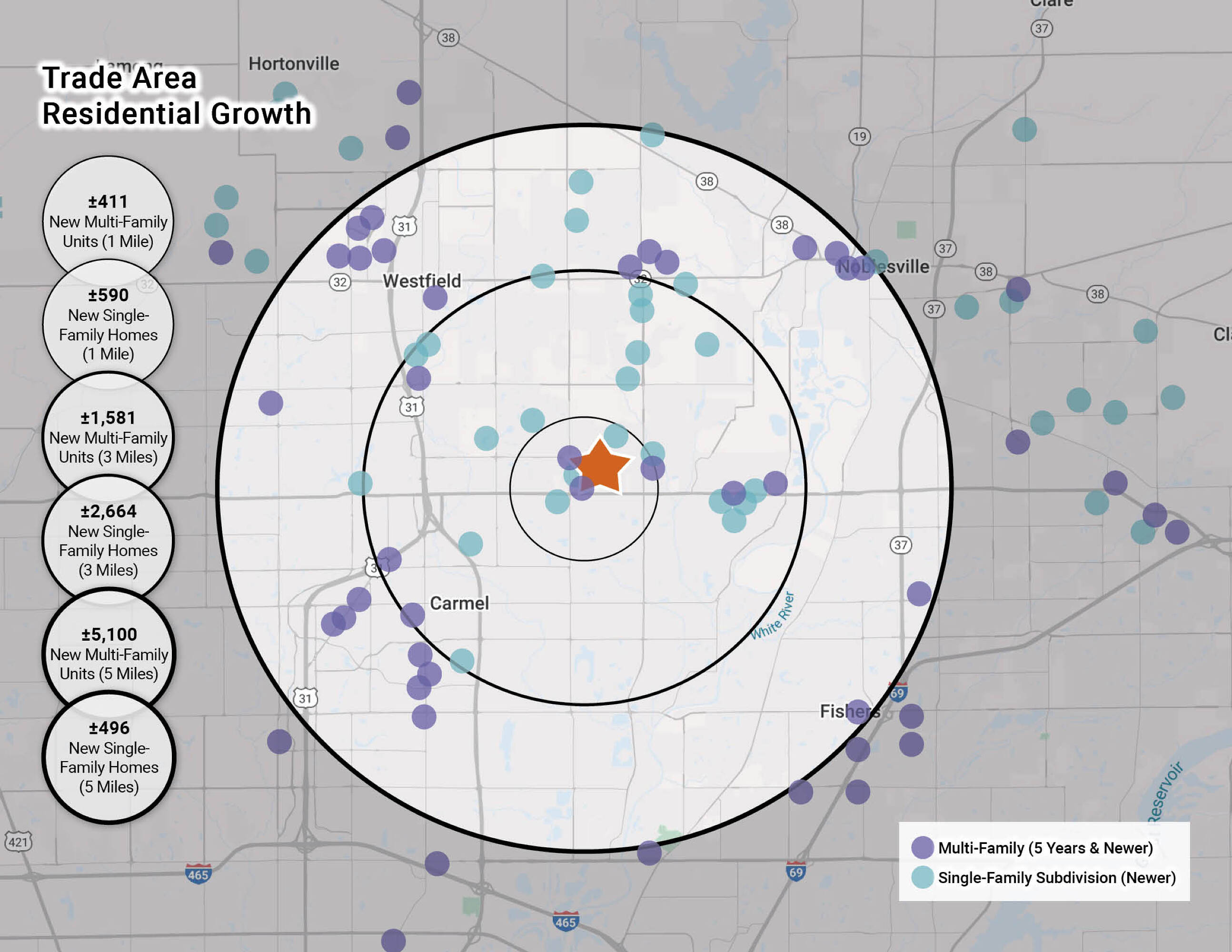
Task: Click the teal Single-Family Subdivision legend swatch
Action: [922, 878]
